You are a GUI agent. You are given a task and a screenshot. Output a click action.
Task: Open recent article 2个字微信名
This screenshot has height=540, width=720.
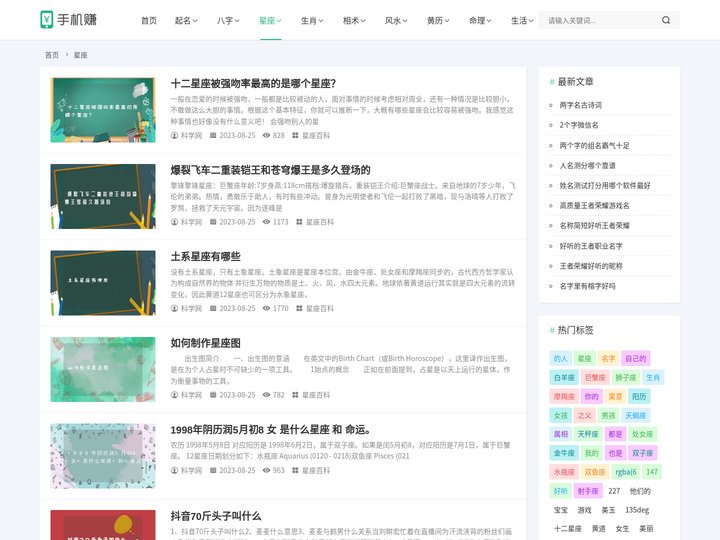(579, 125)
